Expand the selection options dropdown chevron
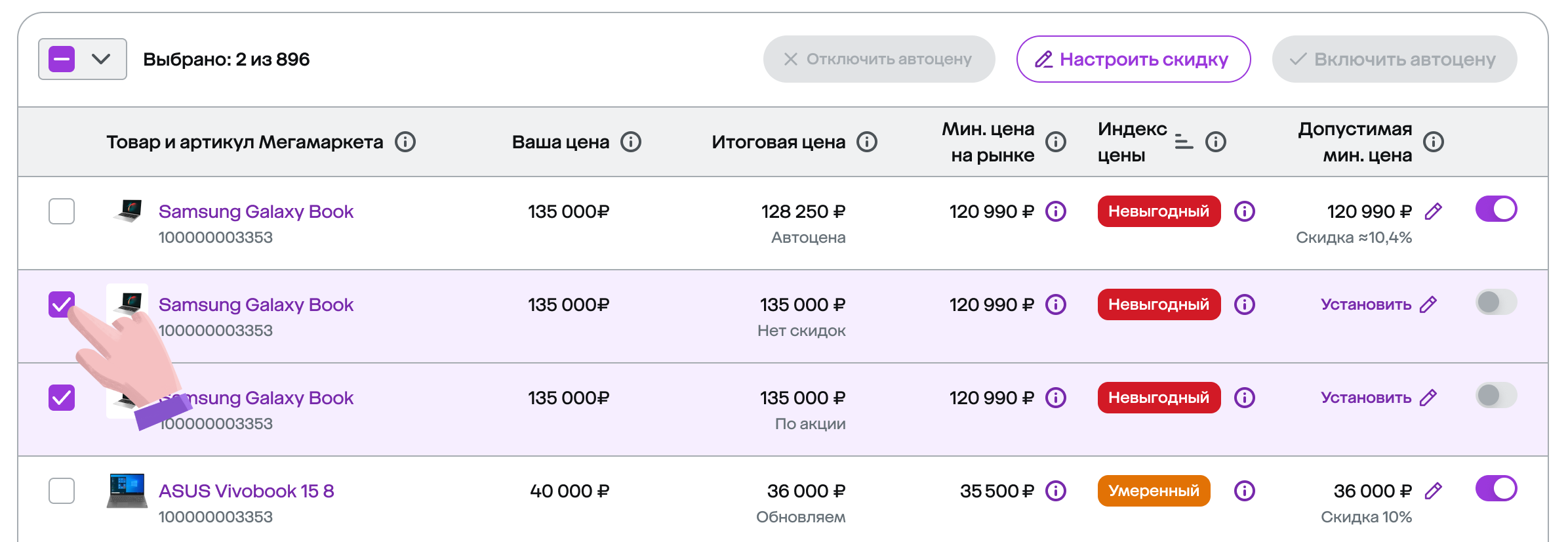The width and height of the screenshot is (1568, 542). coord(101,59)
